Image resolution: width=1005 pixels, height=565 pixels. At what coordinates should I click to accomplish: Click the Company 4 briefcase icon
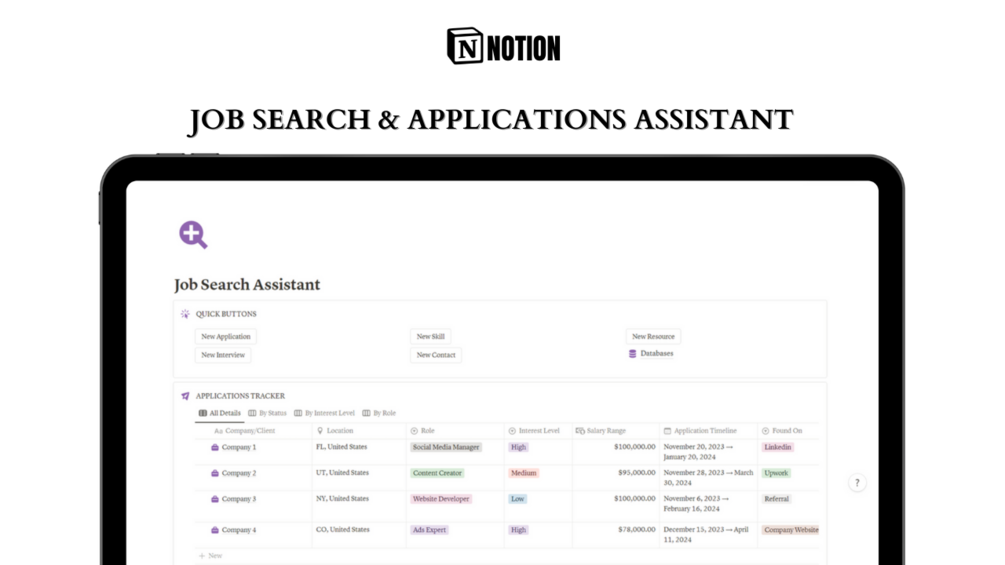[x=215, y=530]
